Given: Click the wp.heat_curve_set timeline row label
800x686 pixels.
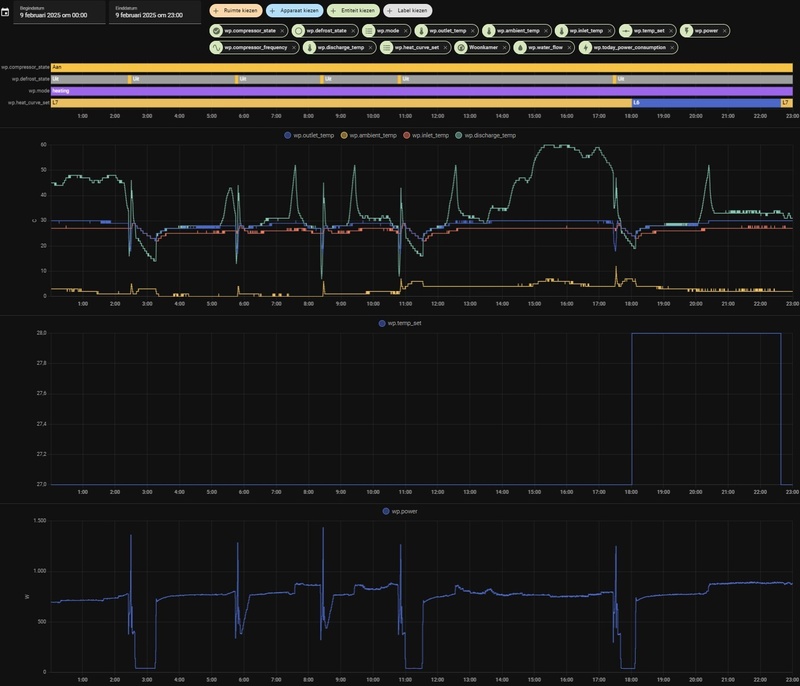Looking at the screenshot, I should [x=29, y=103].
